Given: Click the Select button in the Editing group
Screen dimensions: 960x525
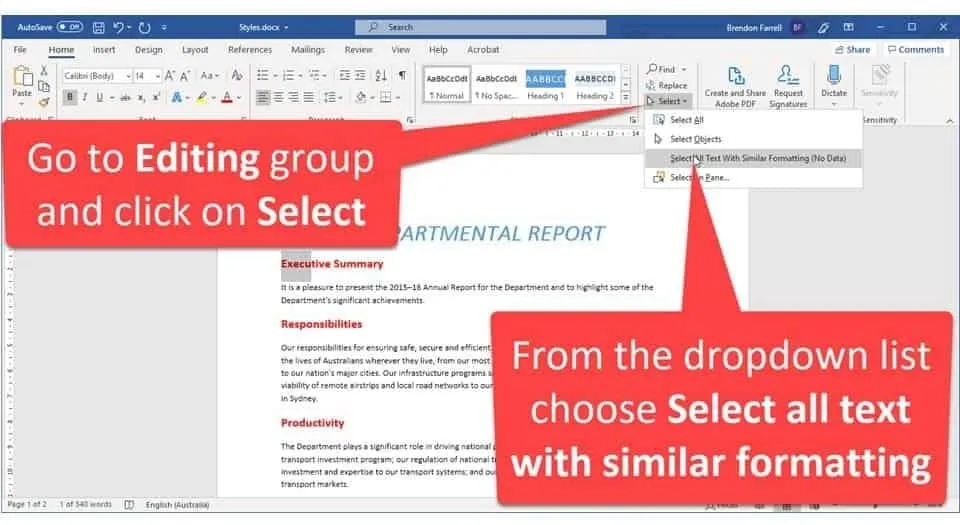Looking at the screenshot, I should point(667,101).
